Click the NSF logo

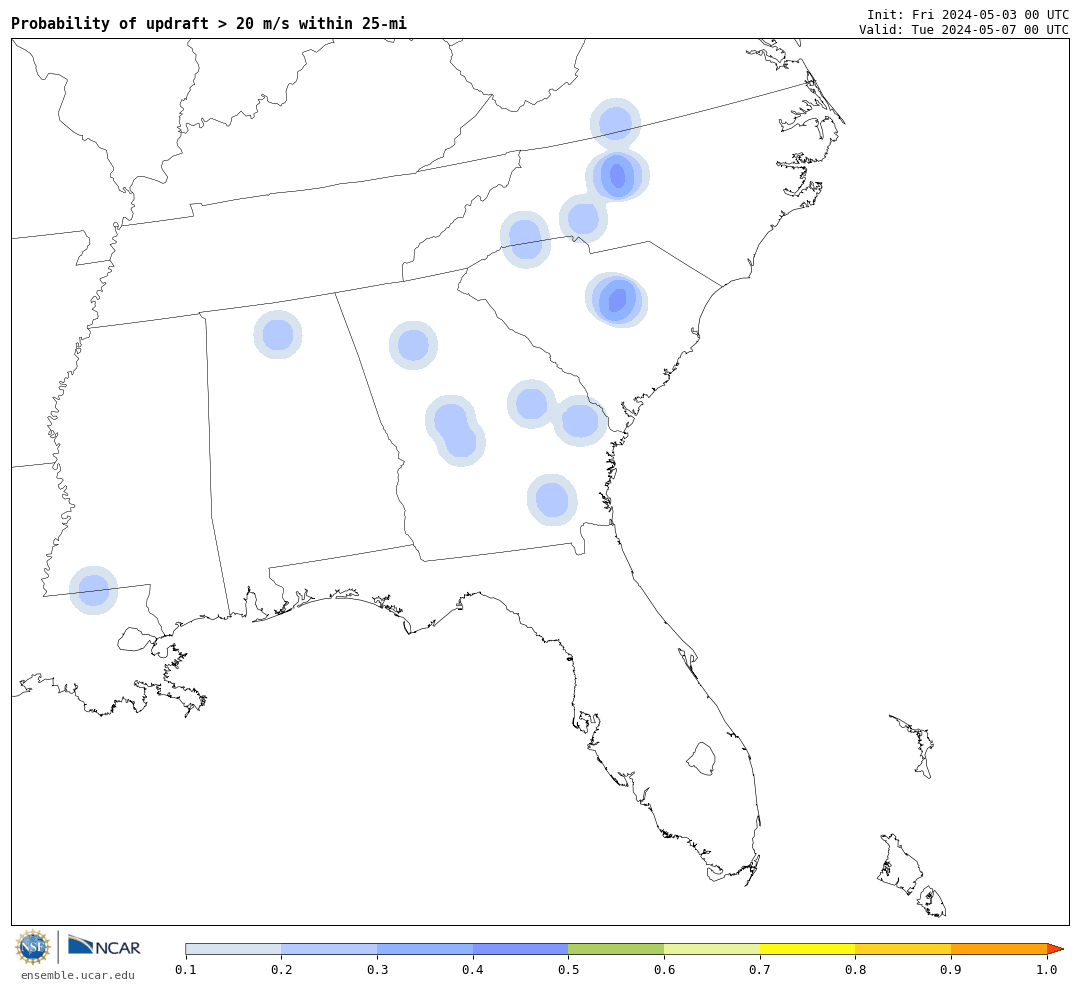[x=33, y=947]
